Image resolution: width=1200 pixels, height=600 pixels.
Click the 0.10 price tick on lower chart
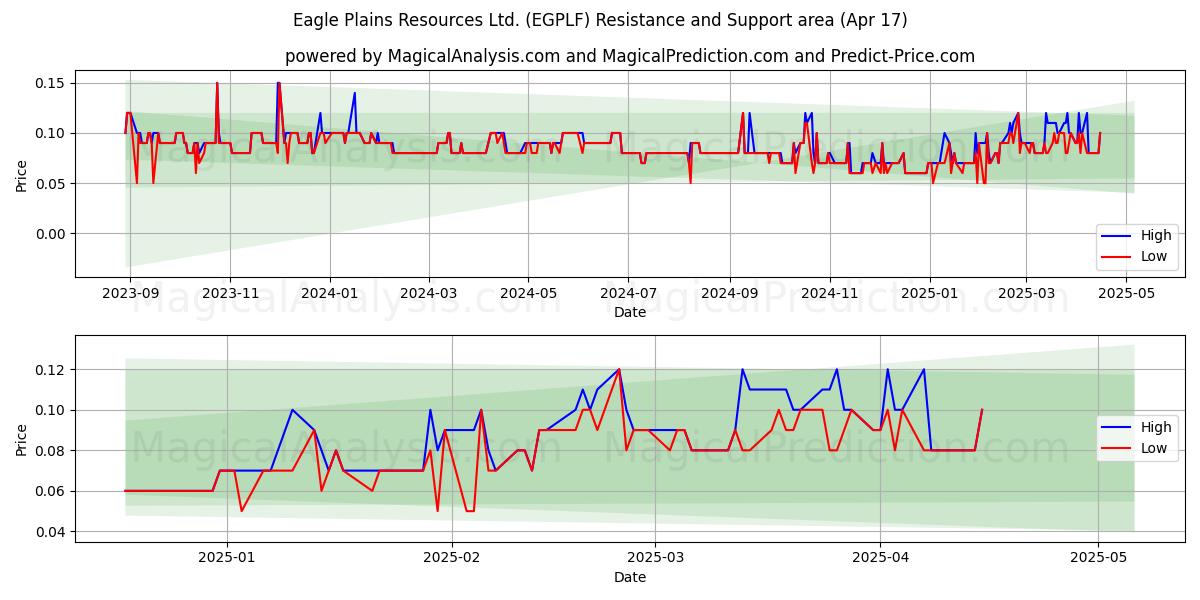tap(50, 410)
